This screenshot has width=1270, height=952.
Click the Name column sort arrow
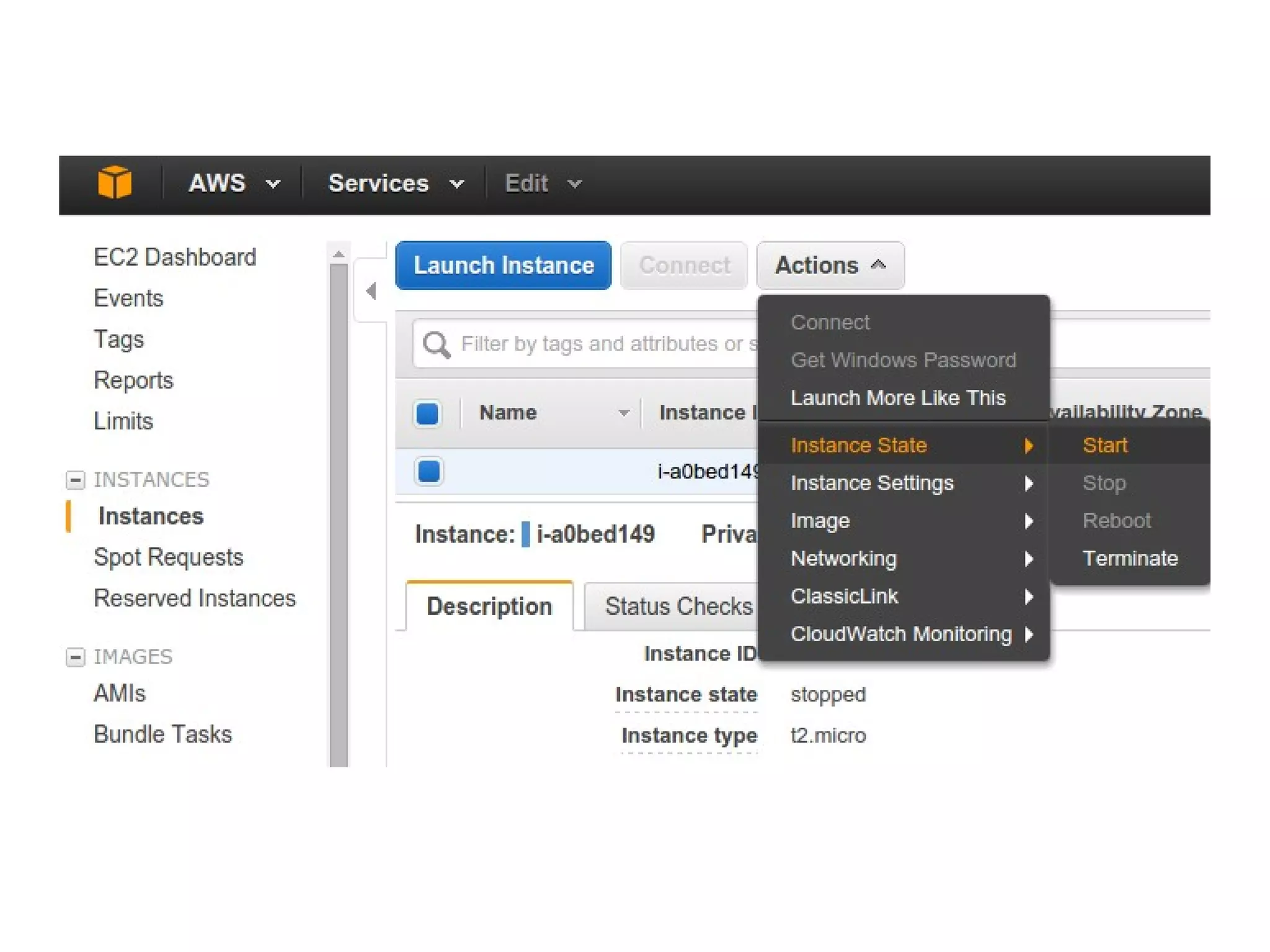624,413
